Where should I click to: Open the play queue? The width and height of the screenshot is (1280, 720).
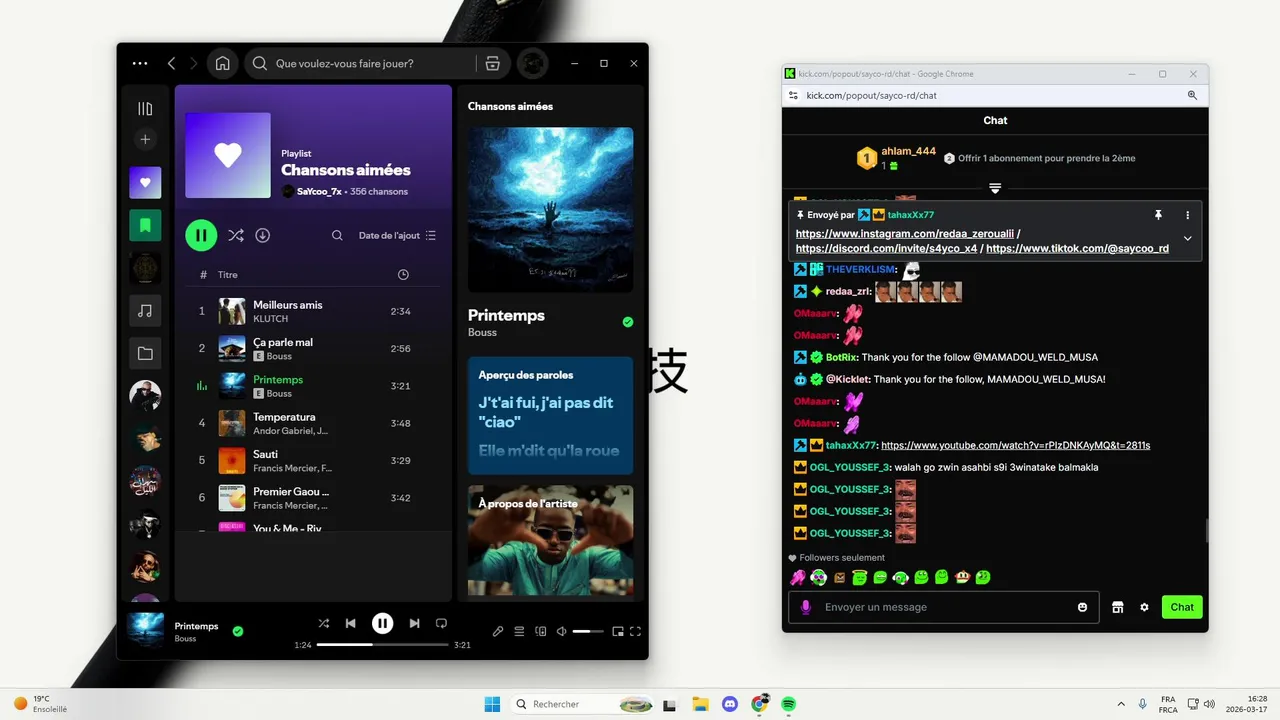[x=519, y=631]
